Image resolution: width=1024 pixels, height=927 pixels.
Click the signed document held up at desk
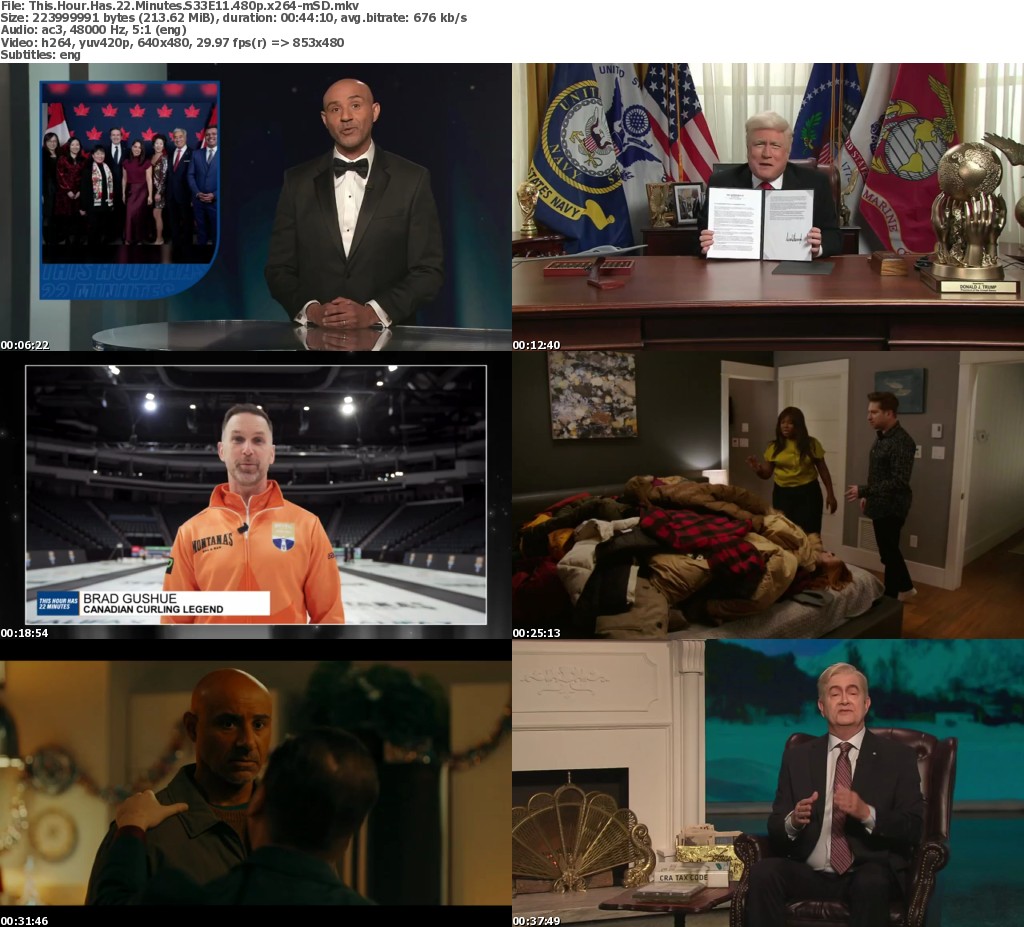pyautogui.click(x=760, y=224)
